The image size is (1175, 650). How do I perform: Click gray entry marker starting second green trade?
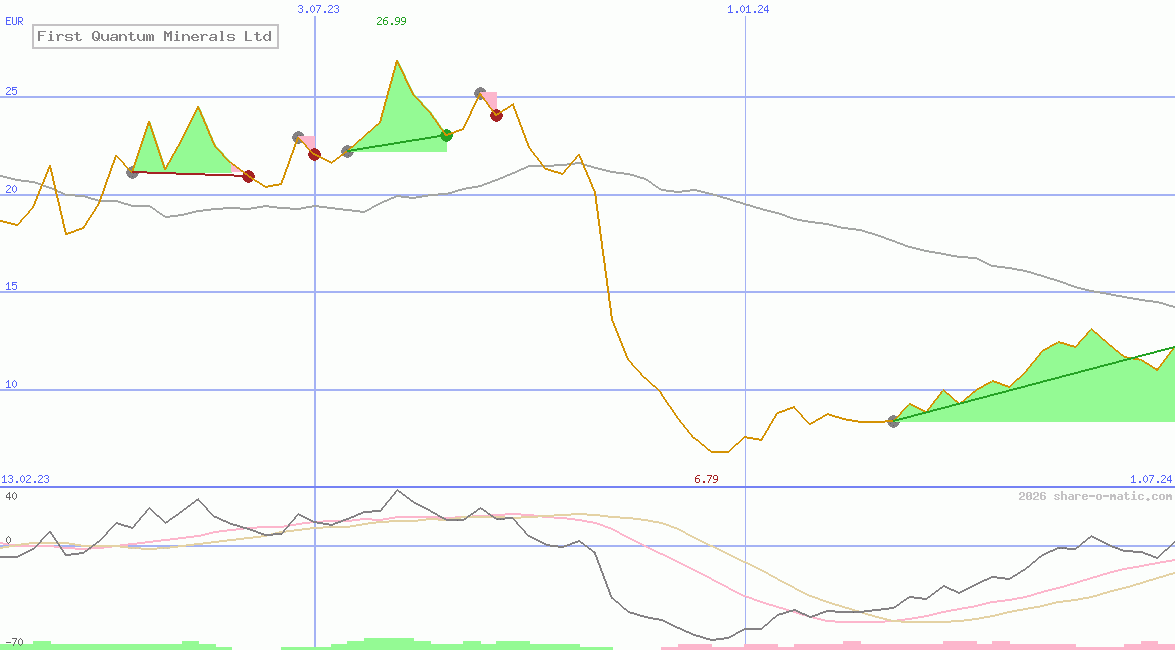pyautogui.click(x=347, y=151)
